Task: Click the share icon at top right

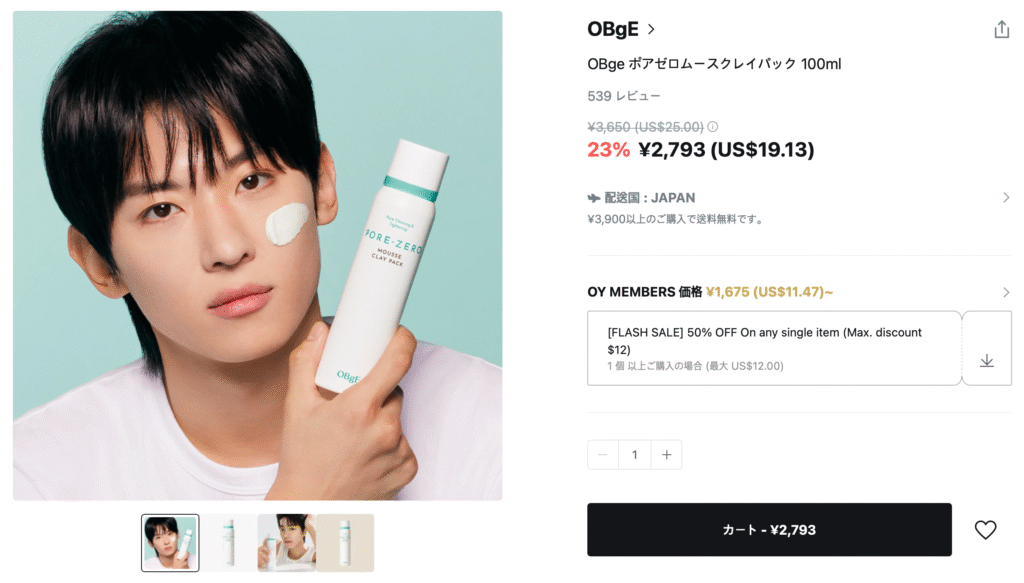Action: pyautogui.click(x=1001, y=29)
